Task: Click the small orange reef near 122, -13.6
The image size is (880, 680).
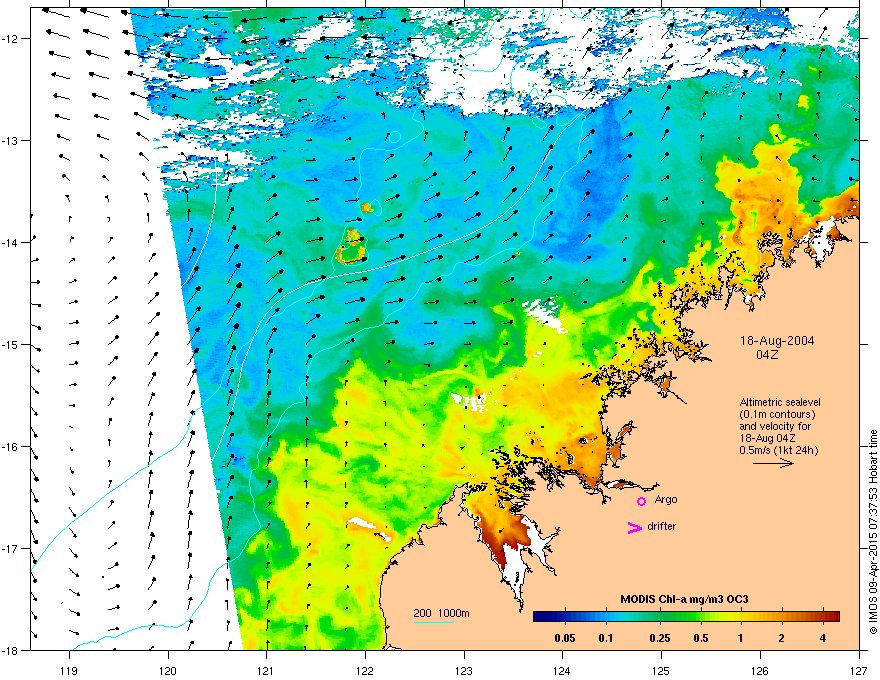Action: [x=367, y=208]
